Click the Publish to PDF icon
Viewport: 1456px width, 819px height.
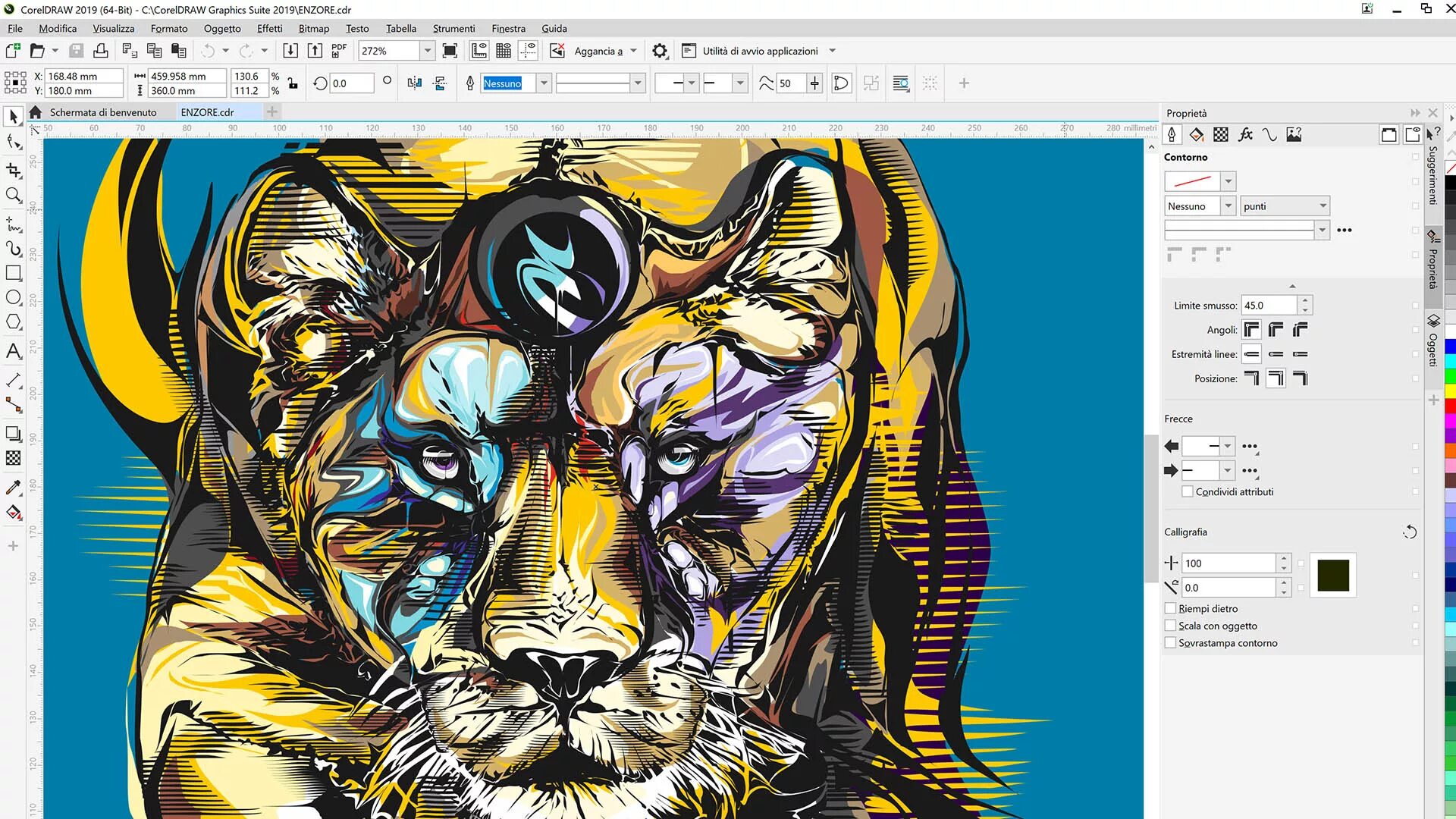pos(339,51)
